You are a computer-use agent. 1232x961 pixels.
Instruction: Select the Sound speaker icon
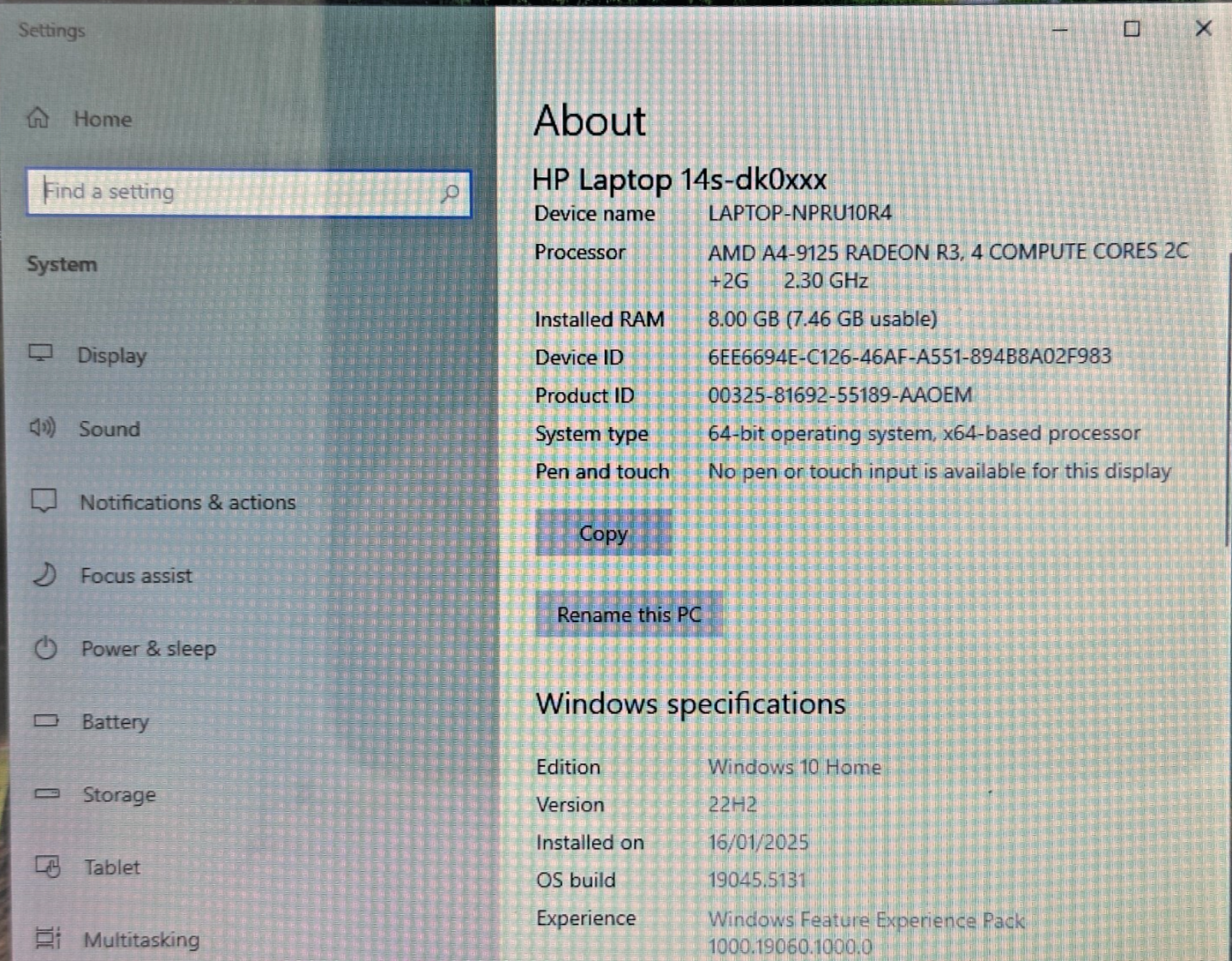(x=42, y=428)
